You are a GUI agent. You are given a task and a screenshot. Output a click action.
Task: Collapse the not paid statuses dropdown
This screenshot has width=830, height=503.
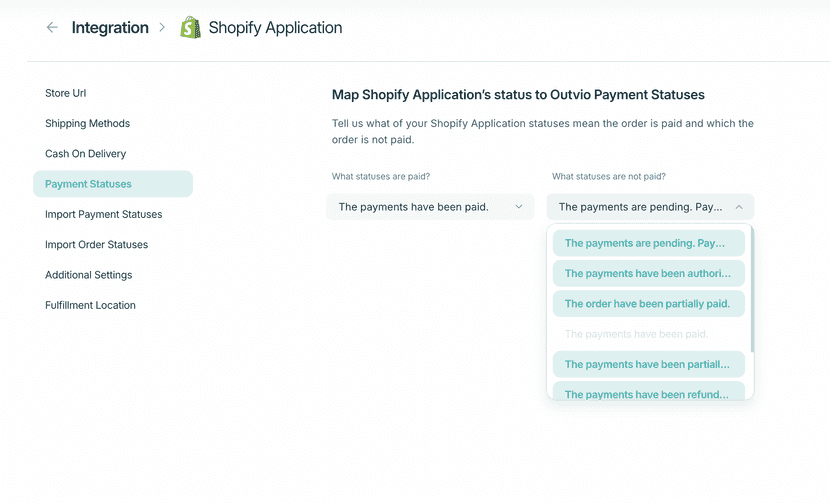point(649,207)
